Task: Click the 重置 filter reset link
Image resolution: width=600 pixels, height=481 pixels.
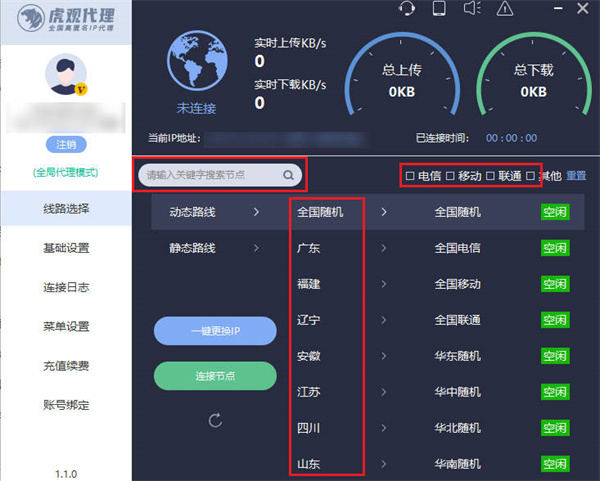Action: pyautogui.click(x=576, y=176)
